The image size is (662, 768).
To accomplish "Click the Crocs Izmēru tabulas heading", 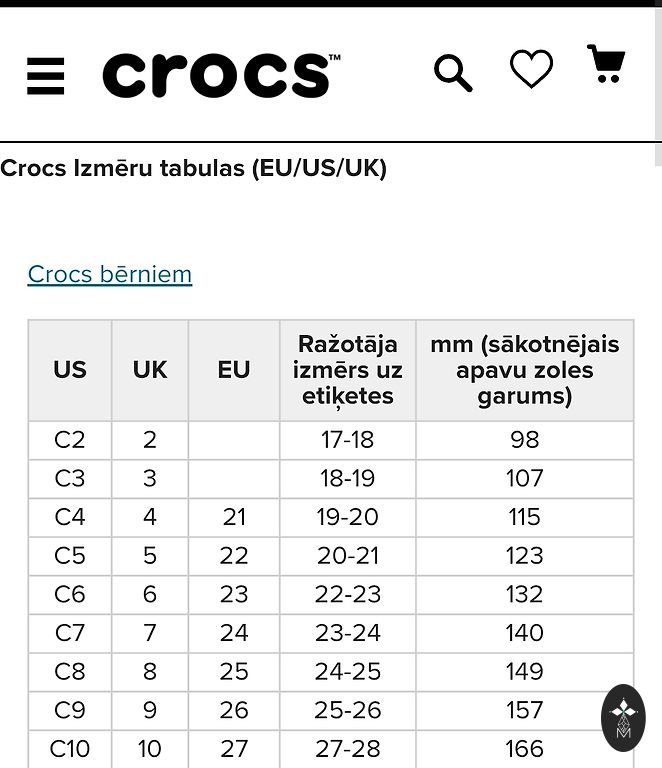I will point(193,168).
